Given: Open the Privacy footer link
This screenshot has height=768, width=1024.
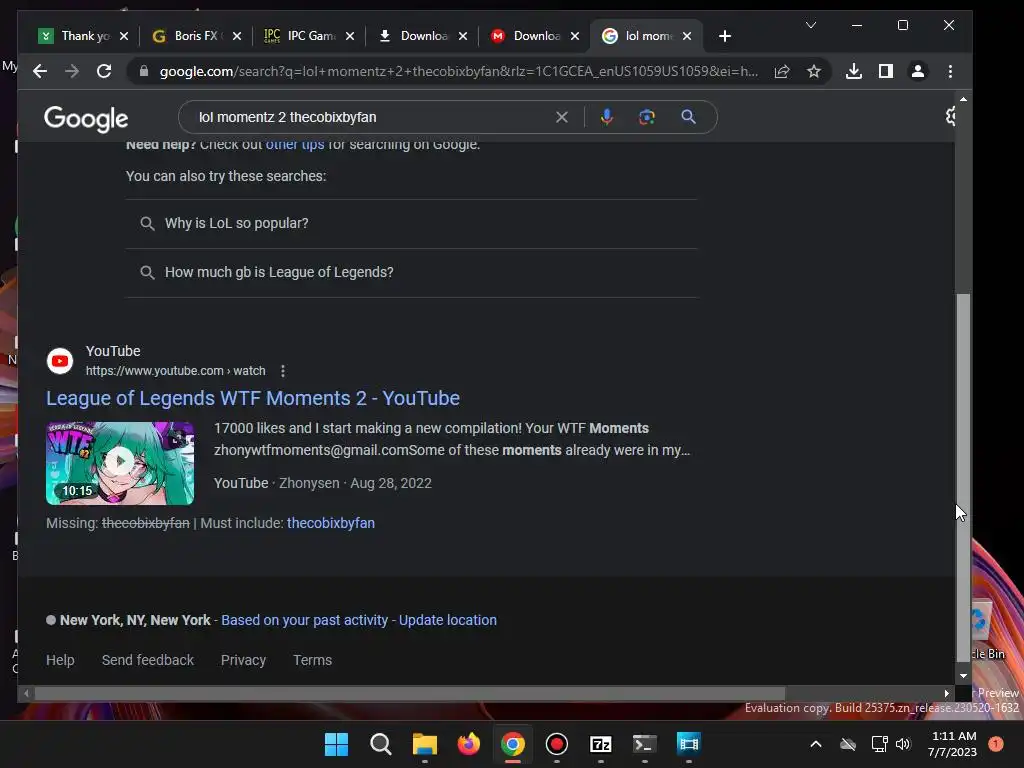Looking at the screenshot, I should point(243,660).
